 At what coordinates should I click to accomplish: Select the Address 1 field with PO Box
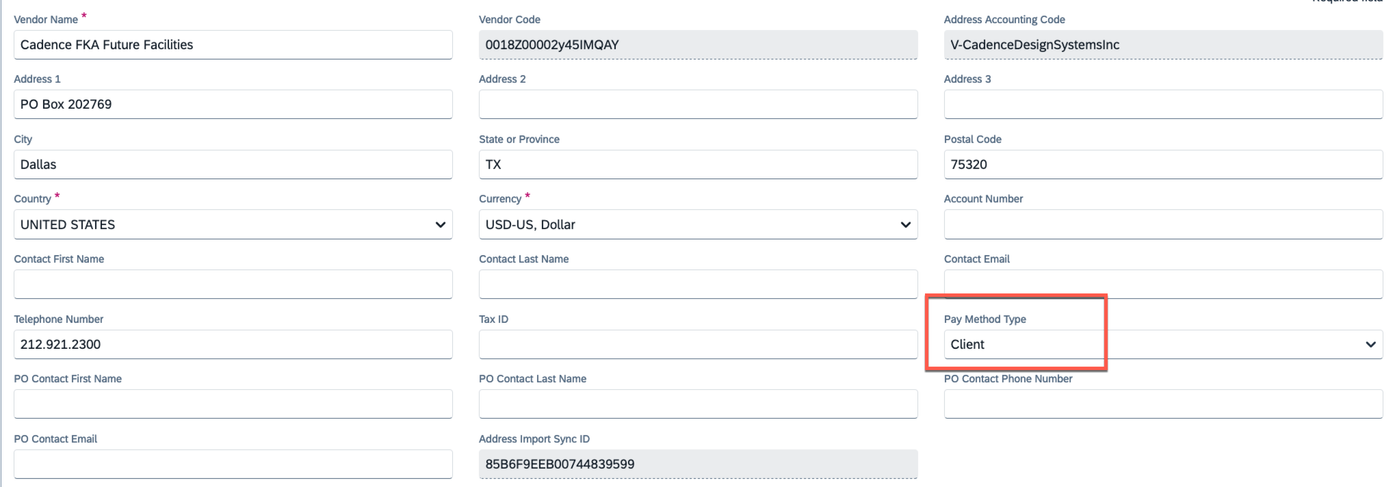pos(233,104)
